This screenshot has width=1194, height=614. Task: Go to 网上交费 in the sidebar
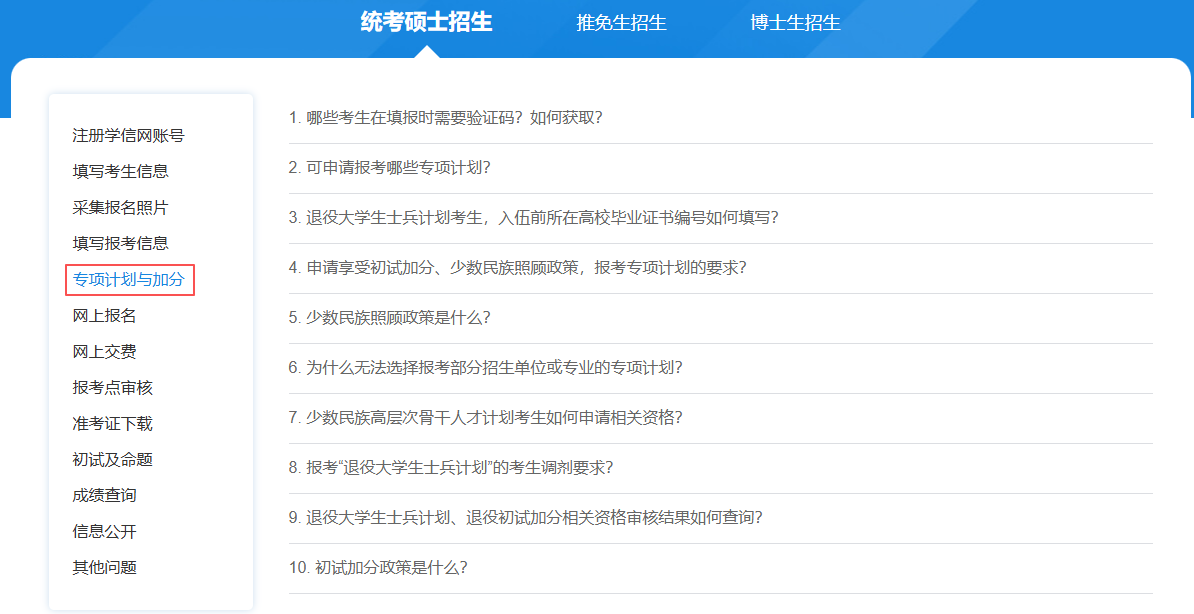coord(104,351)
